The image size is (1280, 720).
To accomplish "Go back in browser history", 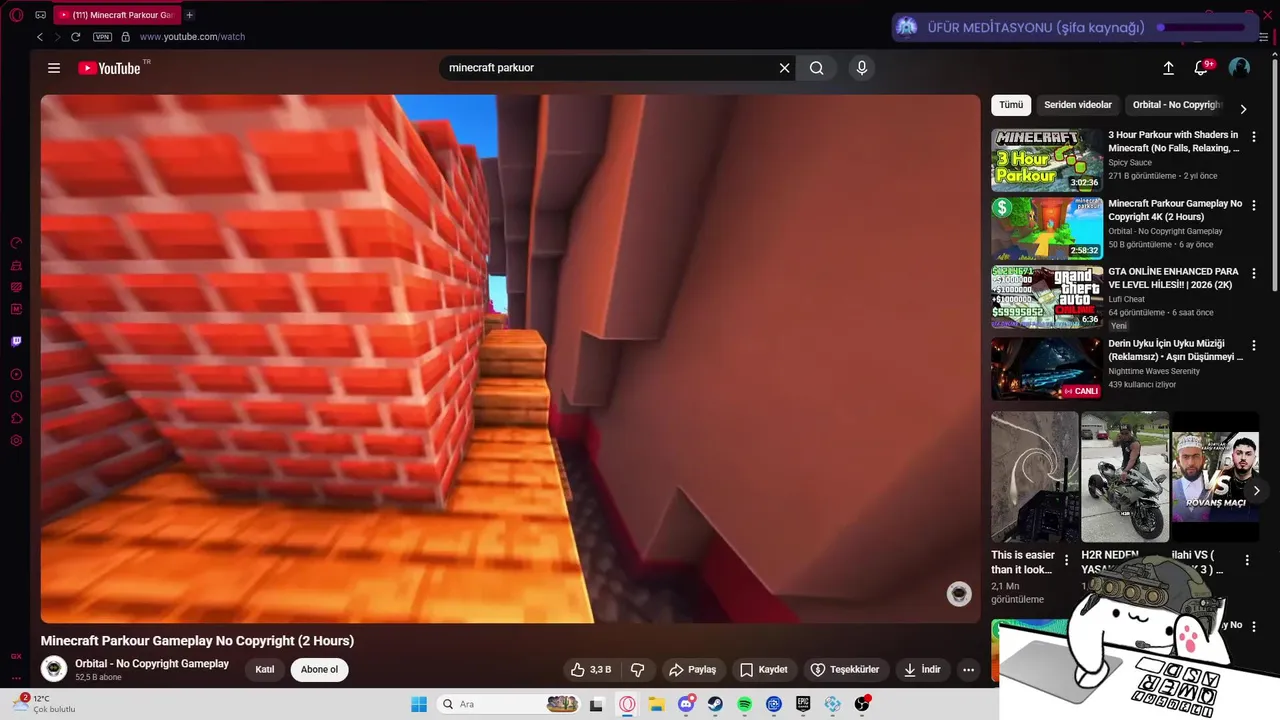I will [x=40, y=37].
